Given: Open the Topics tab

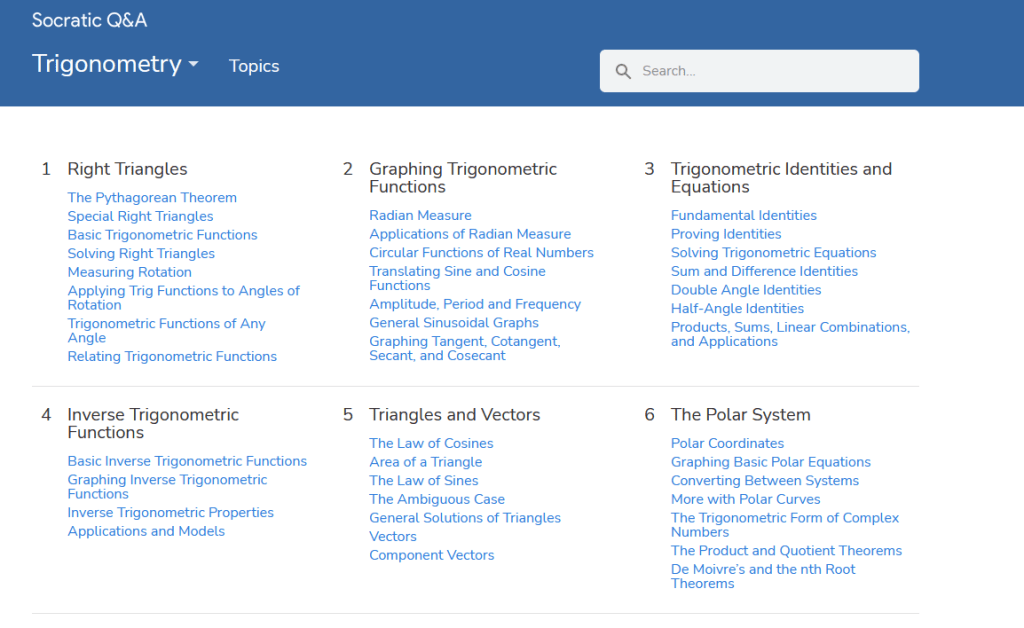Looking at the screenshot, I should click(254, 66).
